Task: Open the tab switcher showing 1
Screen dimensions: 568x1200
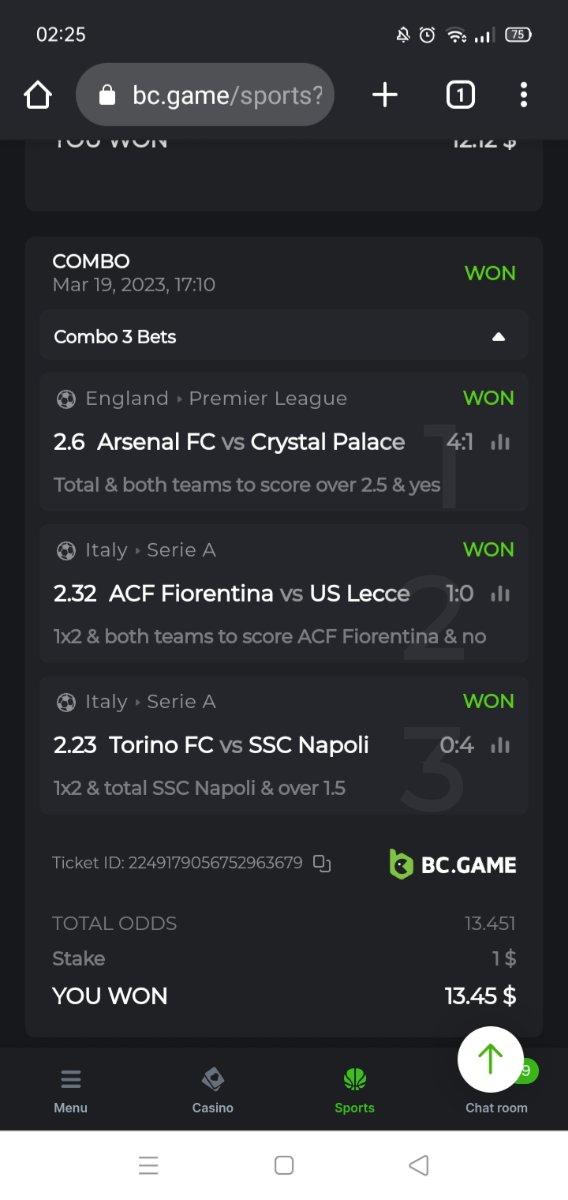Action: pos(459,95)
